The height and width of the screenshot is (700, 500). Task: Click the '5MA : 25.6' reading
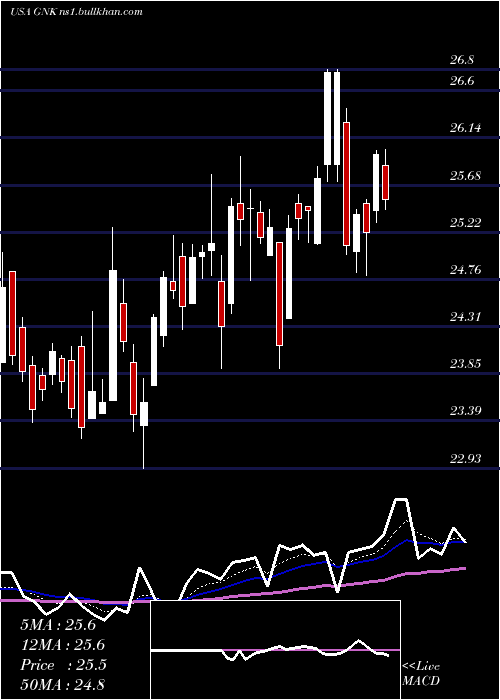pyautogui.click(x=58, y=625)
